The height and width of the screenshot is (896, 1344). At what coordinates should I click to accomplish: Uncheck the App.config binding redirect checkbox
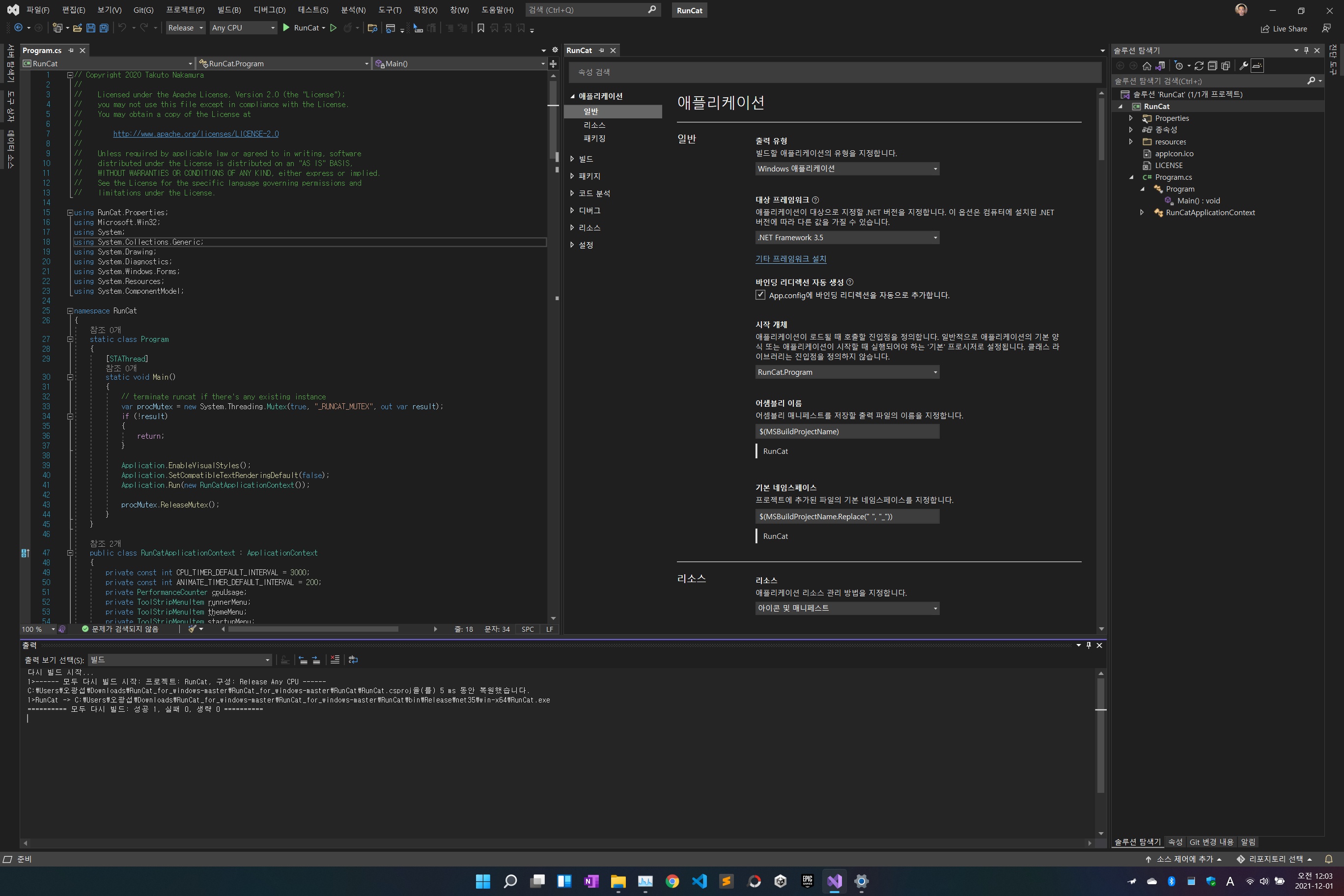[x=760, y=295]
